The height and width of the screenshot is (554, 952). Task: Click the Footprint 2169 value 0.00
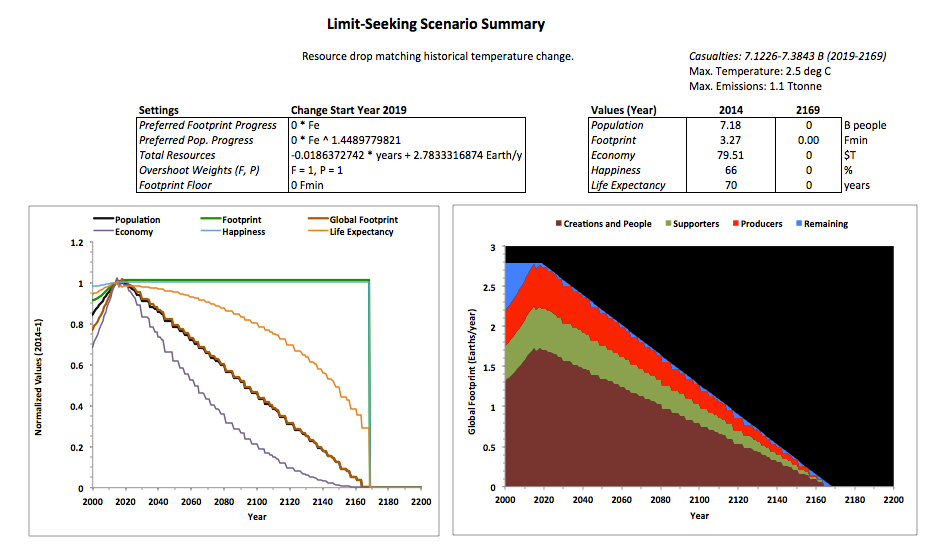pyautogui.click(x=808, y=140)
